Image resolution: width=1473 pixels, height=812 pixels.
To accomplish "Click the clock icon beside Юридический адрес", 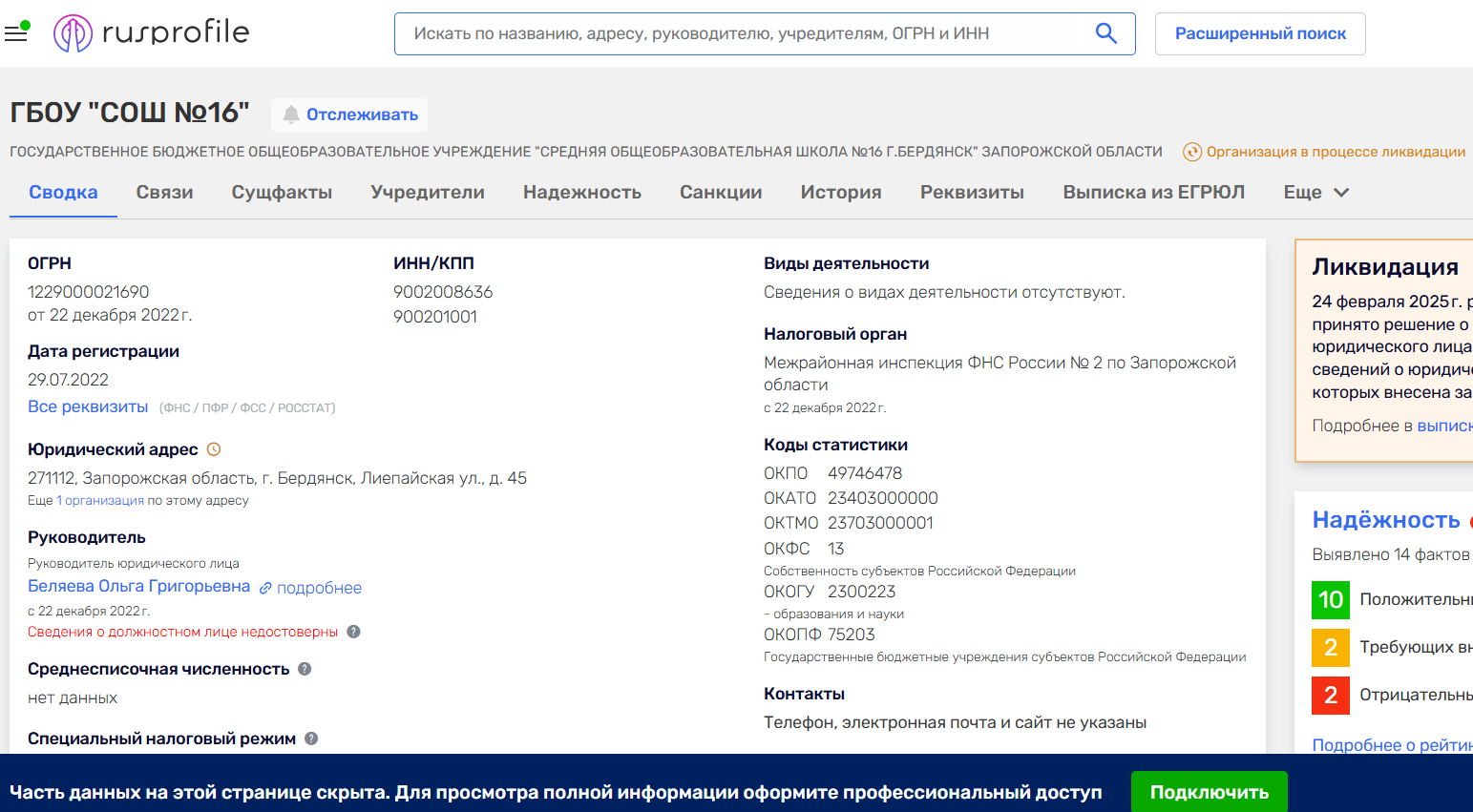I will click(214, 449).
